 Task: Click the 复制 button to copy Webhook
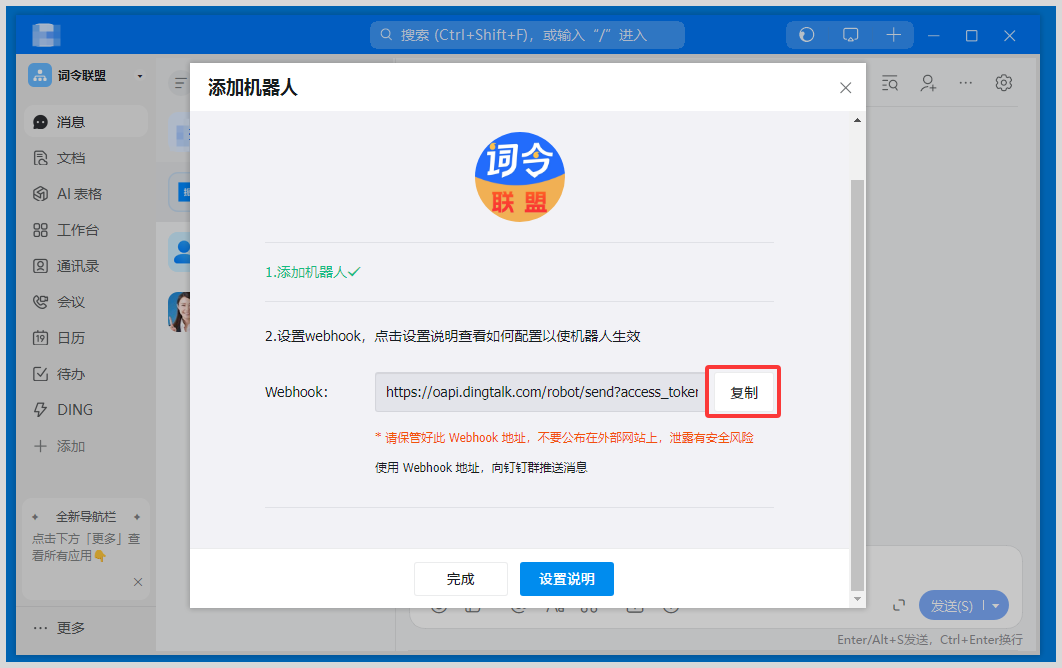[x=743, y=392]
